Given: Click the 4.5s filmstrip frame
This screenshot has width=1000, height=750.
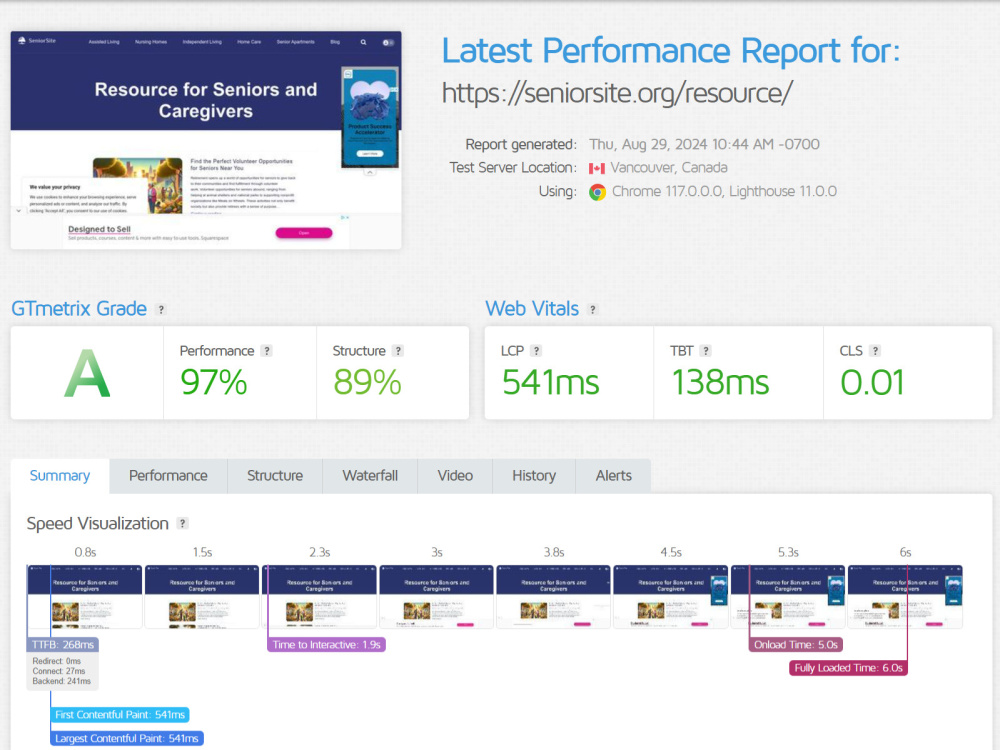Looking at the screenshot, I should [671, 597].
